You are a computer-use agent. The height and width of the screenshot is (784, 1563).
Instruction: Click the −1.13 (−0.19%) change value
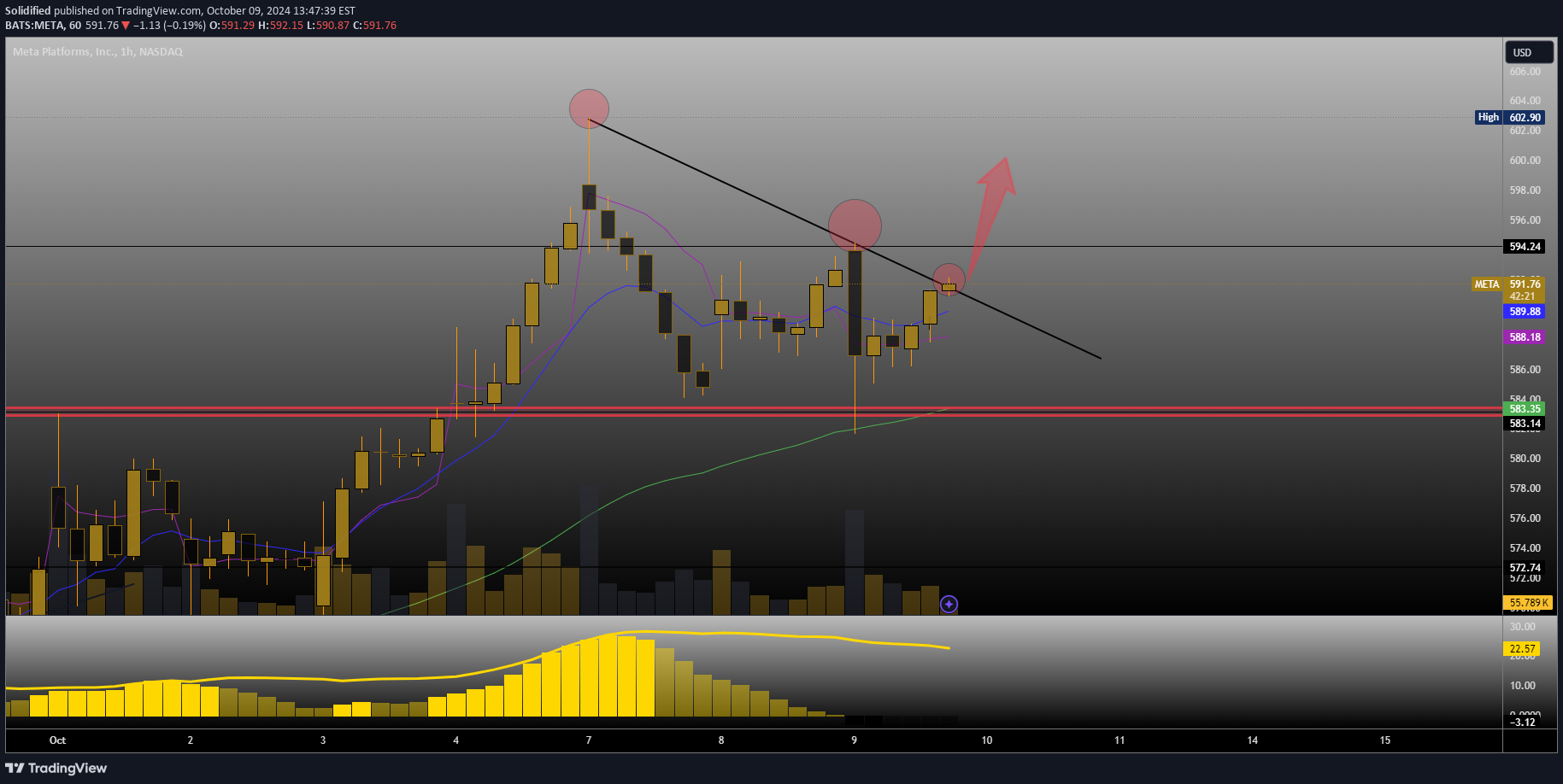click(x=171, y=26)
